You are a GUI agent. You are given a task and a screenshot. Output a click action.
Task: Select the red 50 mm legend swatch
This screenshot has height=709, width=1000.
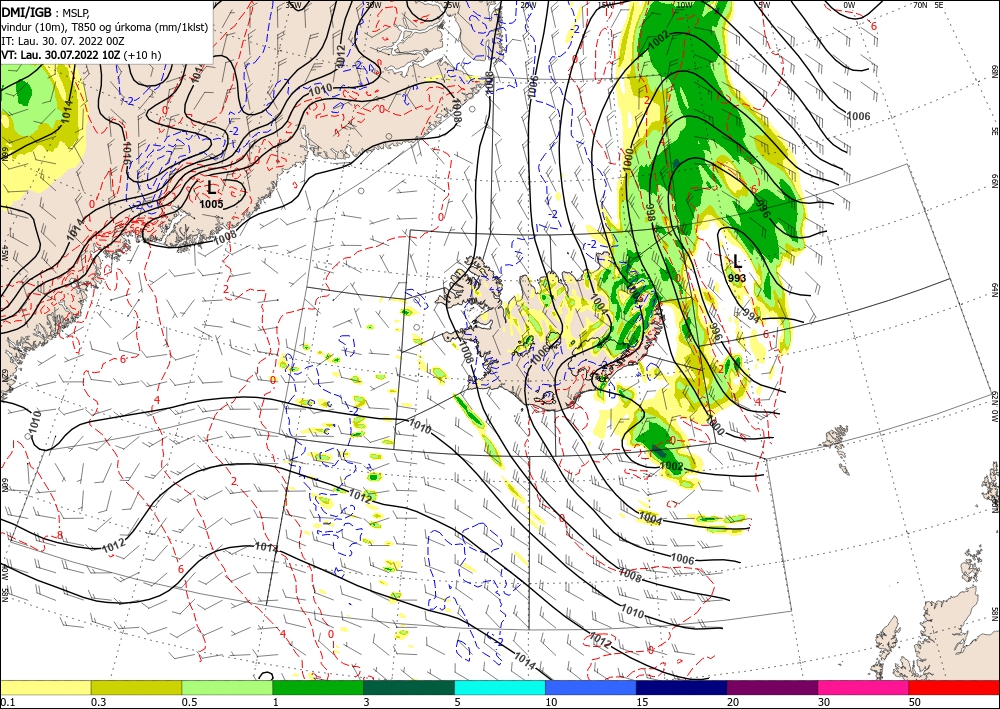click(x=954, y=687)
